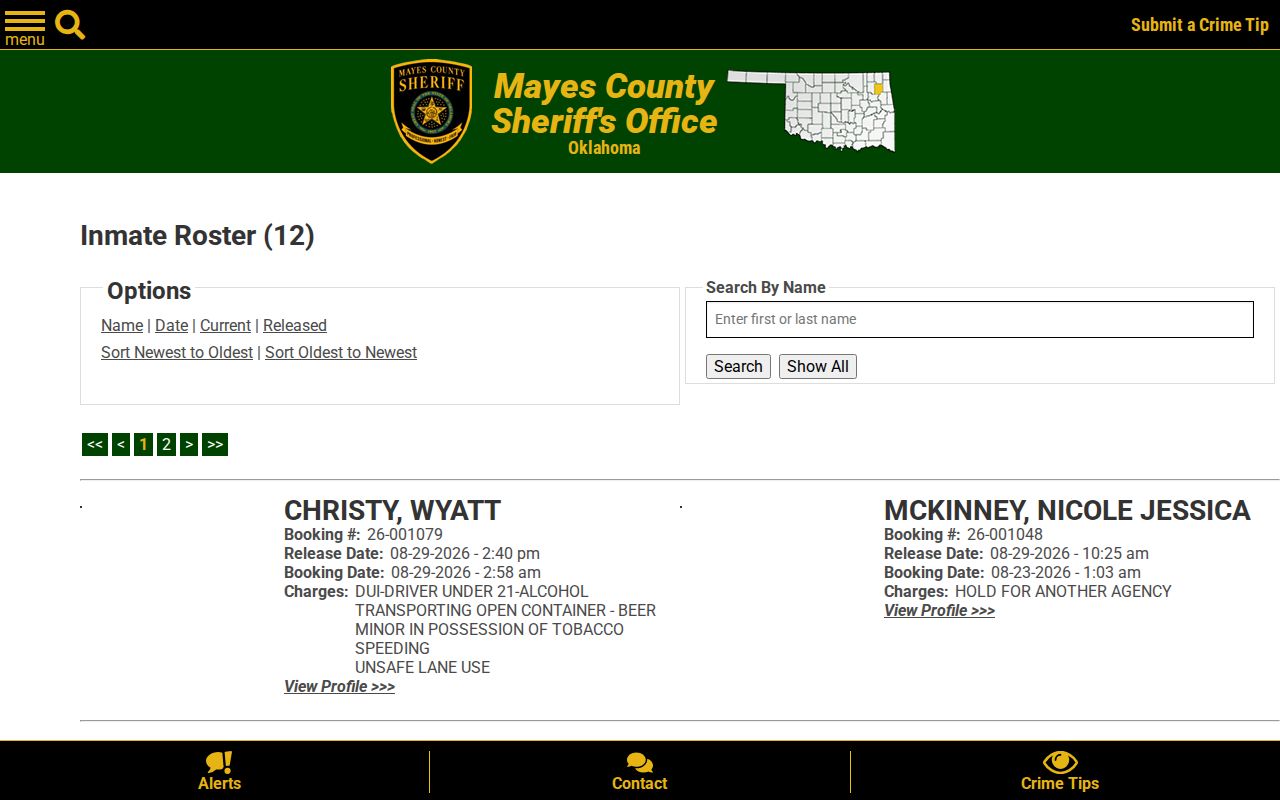Click the TRANSPORTING OPEN CONTAINER - BEER charge

pos(505,610)
